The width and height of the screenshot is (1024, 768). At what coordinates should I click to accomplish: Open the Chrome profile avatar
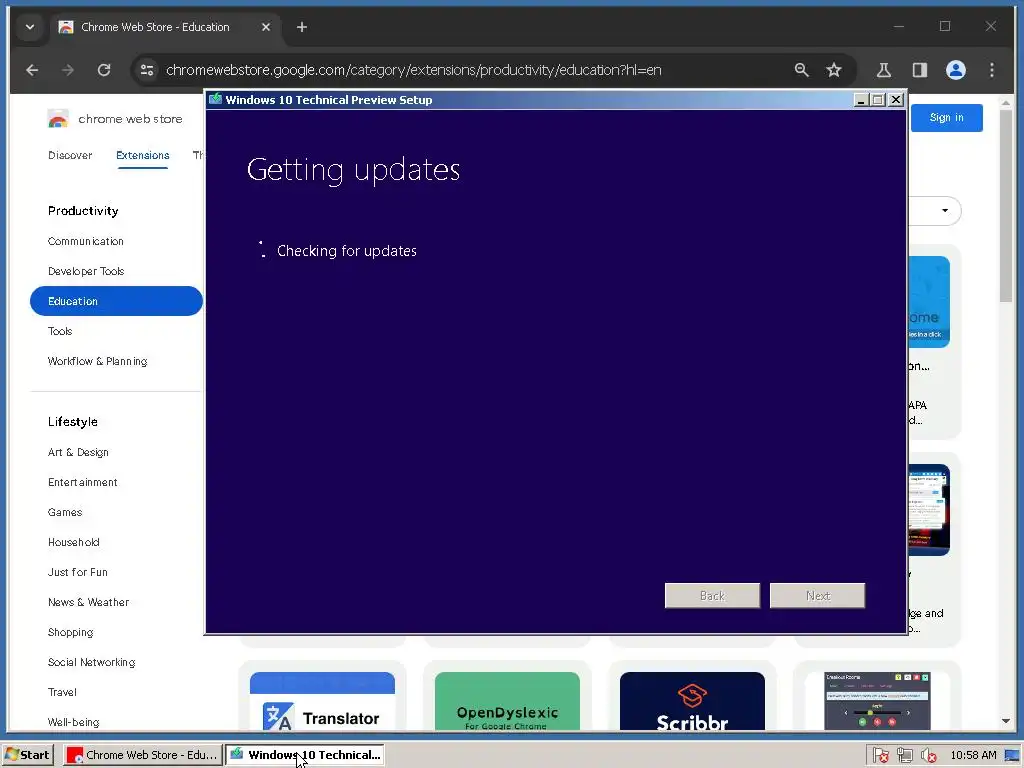[x=955, y=70]
